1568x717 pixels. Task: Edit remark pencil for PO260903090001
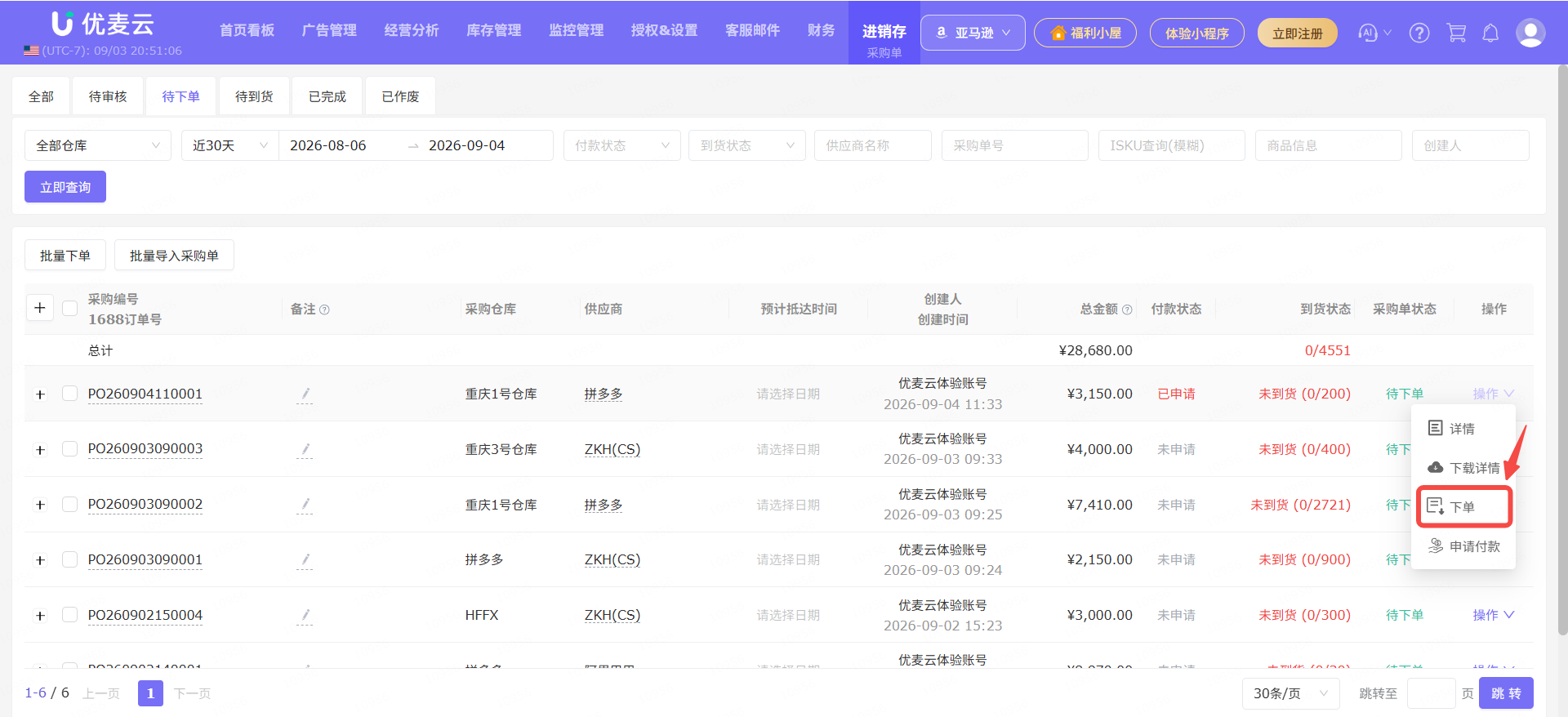click(x=305, y=560)
